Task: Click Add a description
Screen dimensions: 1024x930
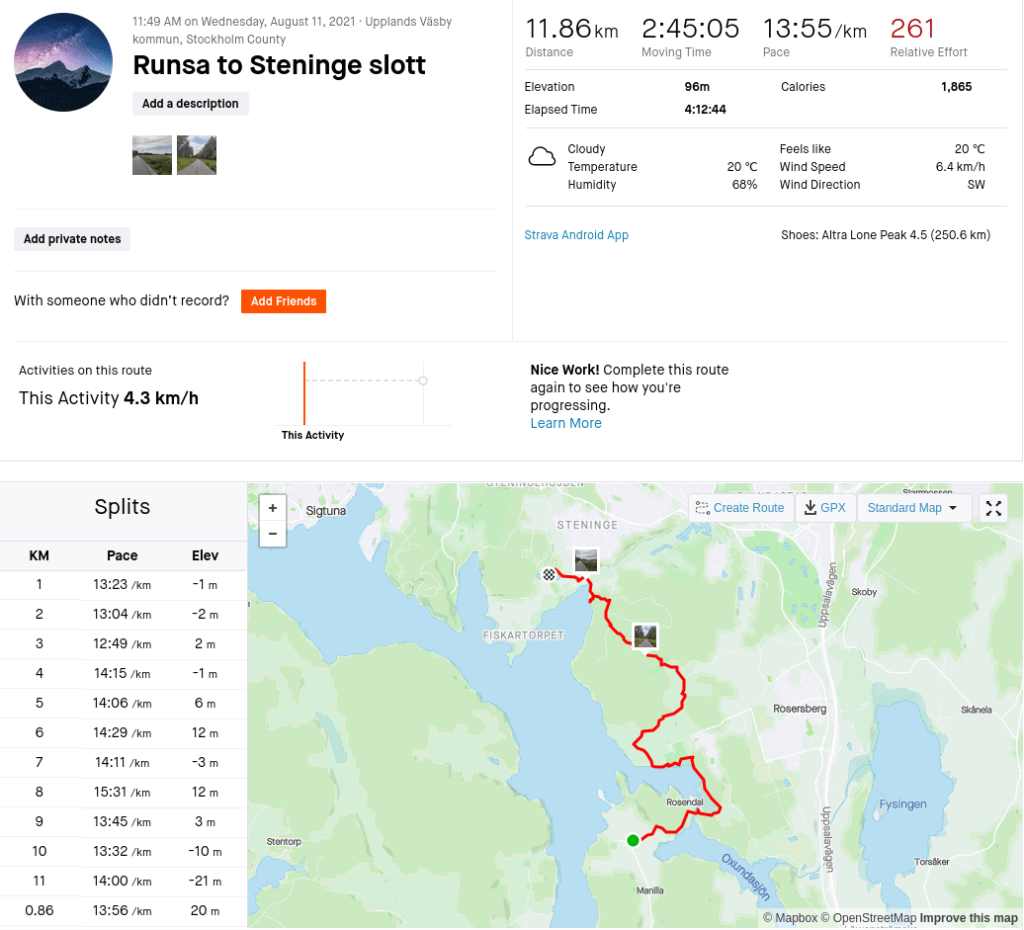Action: click(x=190, y=104)
